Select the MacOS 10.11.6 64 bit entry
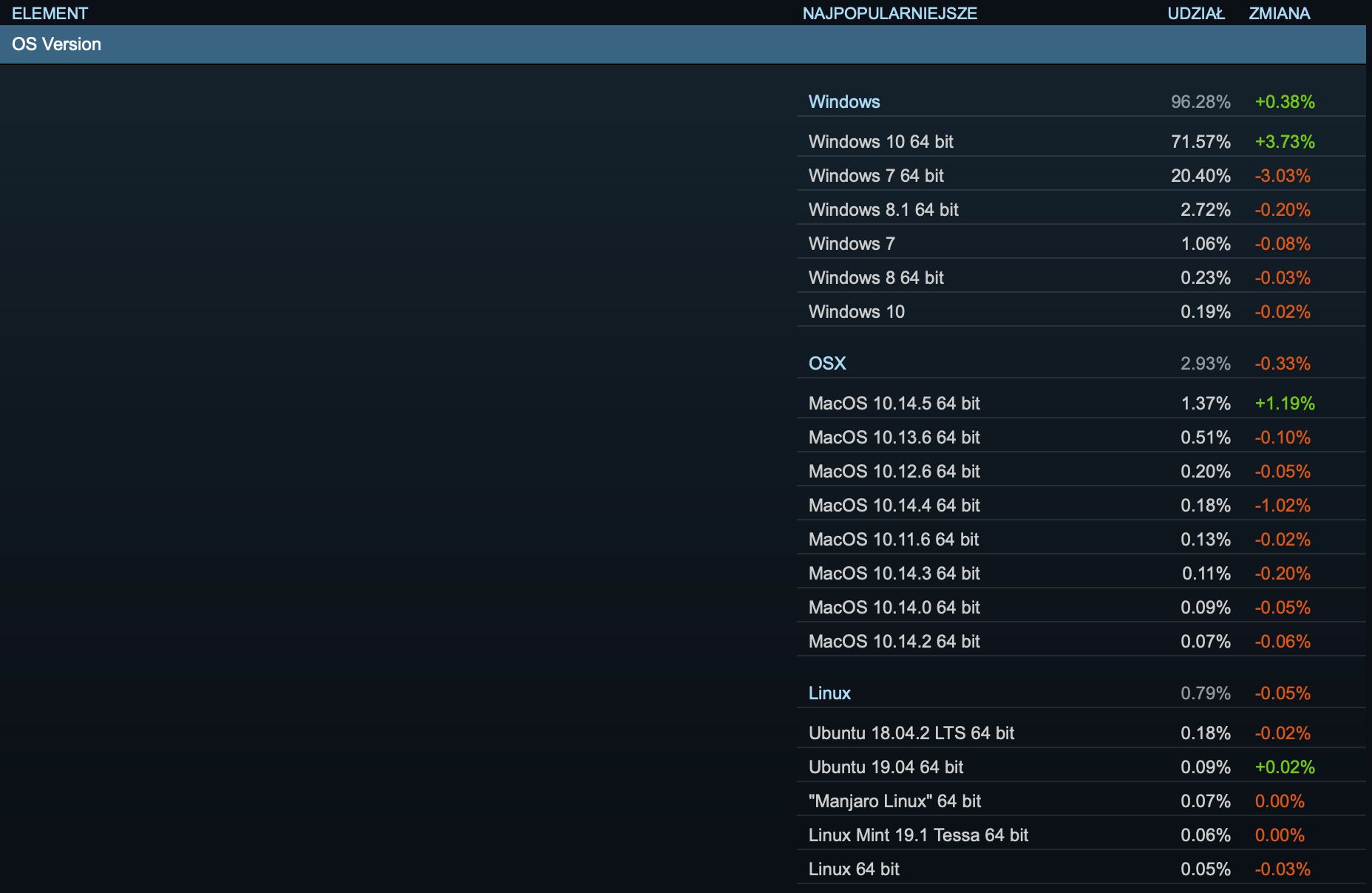The image size is (1372, 893). click(x=894, y=540)
